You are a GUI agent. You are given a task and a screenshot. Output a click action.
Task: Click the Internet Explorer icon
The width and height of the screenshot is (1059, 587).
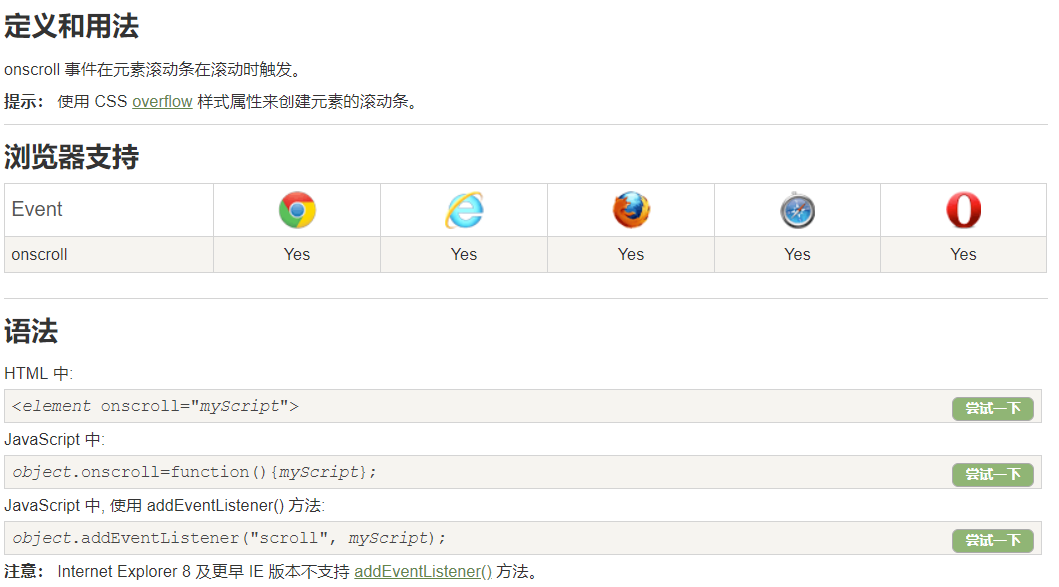click(x=464, y=210)
